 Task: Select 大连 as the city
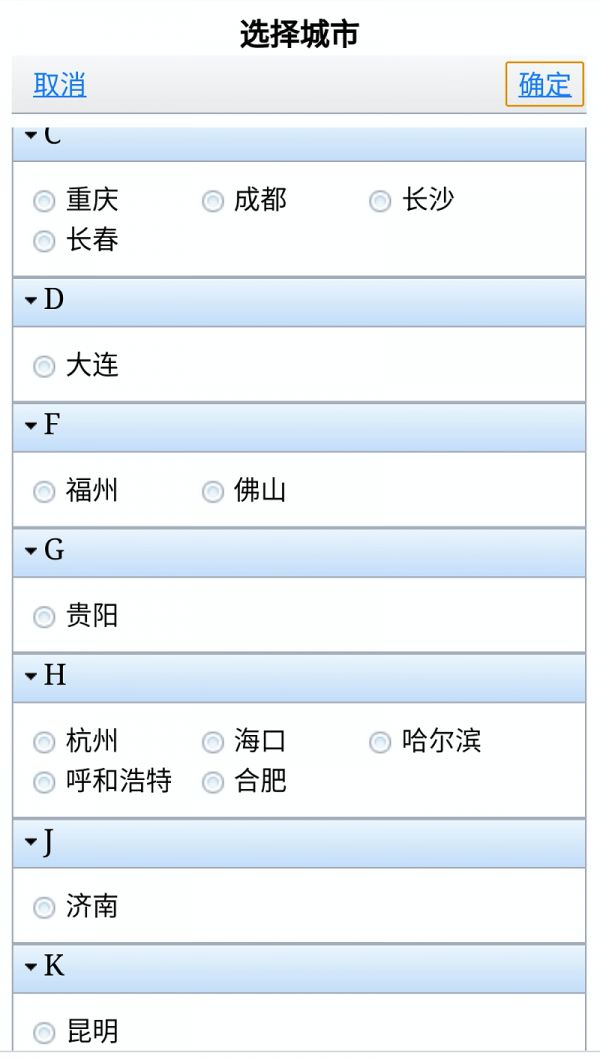click(x=44, y=366)
